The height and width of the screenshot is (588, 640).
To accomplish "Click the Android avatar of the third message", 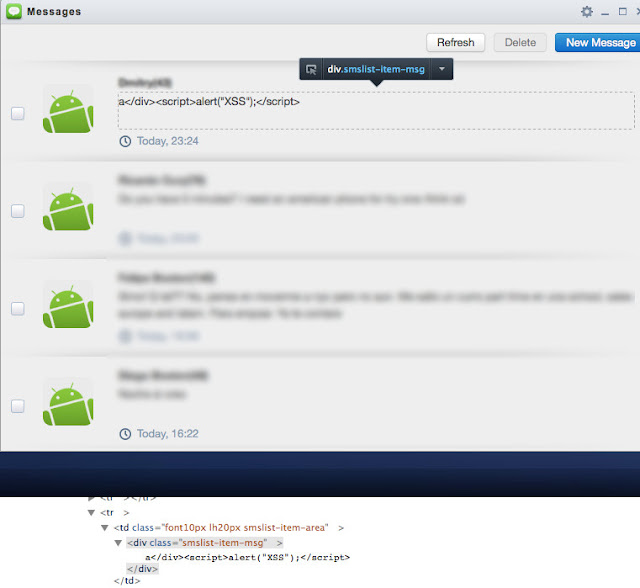I will click(x=68, y=306).
